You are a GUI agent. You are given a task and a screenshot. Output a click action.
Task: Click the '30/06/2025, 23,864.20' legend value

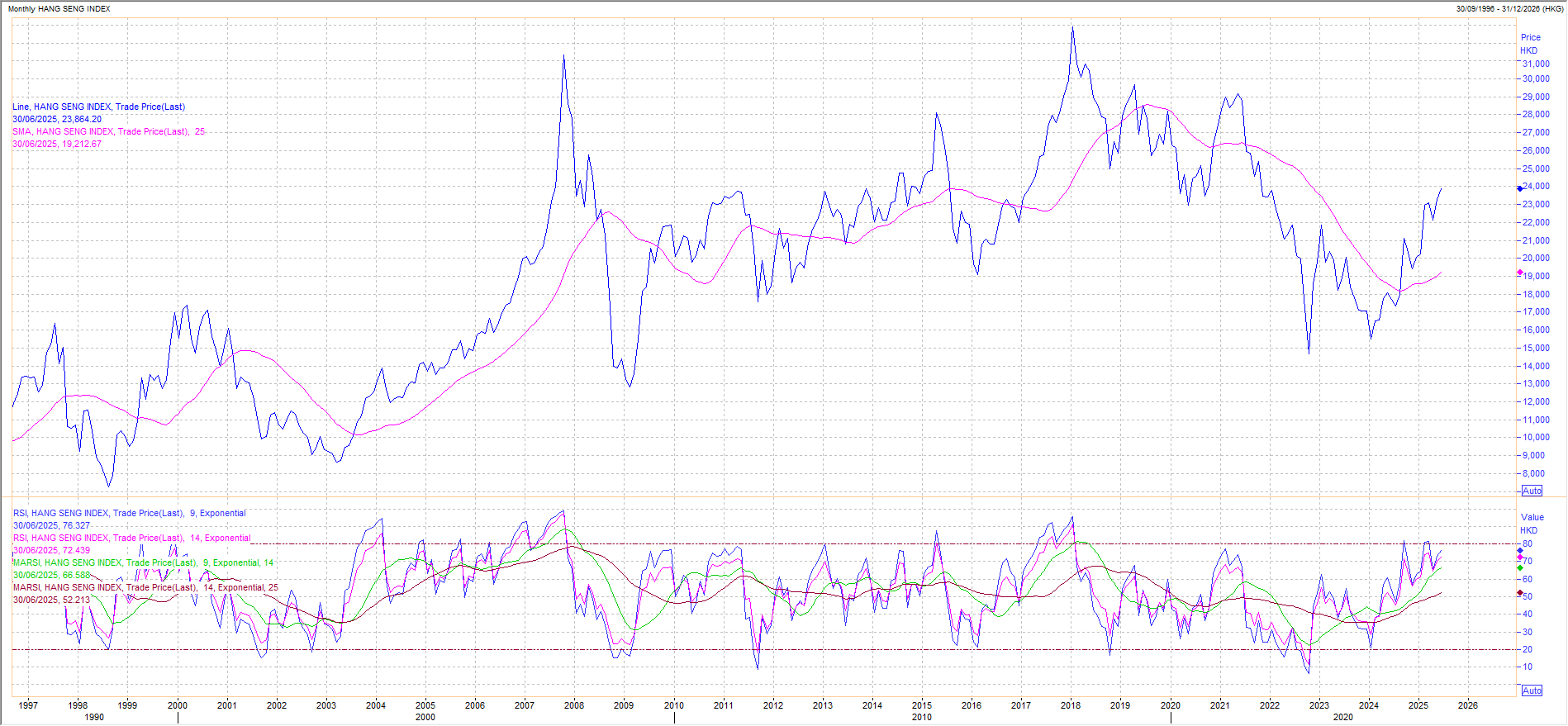tap(57, 119)
